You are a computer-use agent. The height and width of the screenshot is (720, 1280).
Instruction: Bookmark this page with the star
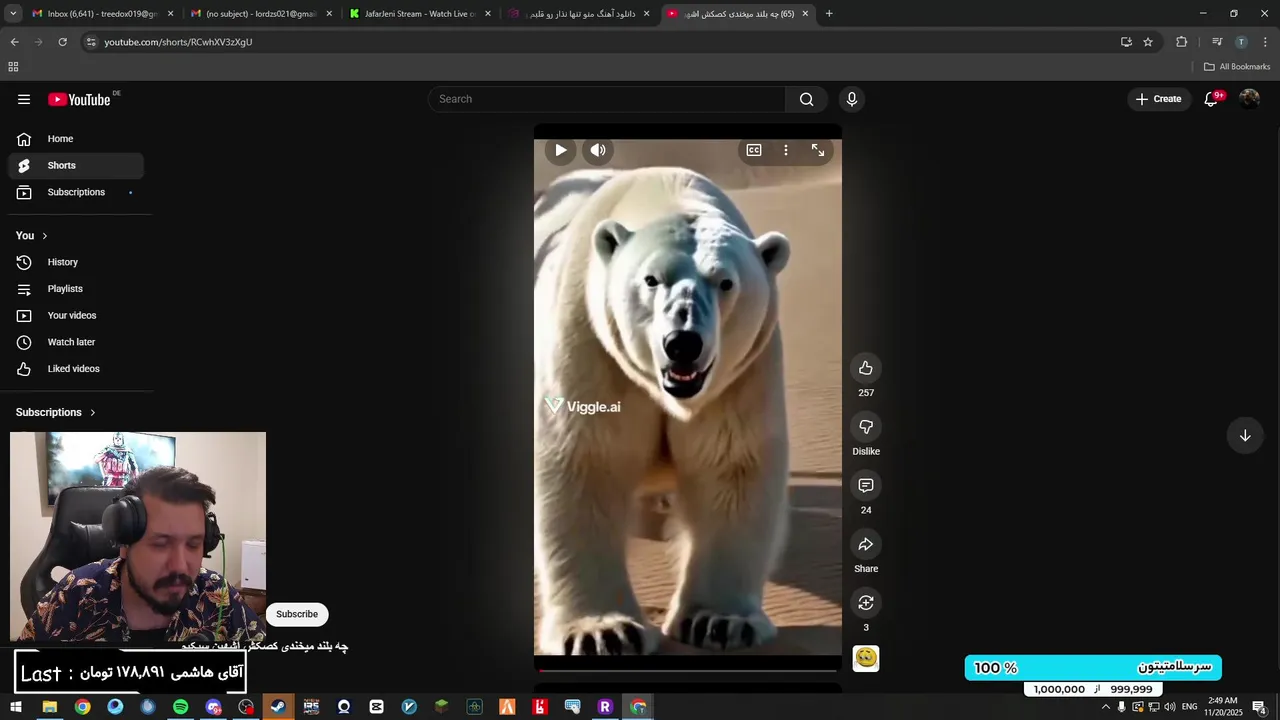pyautogui.click(x=1148, y=42)
